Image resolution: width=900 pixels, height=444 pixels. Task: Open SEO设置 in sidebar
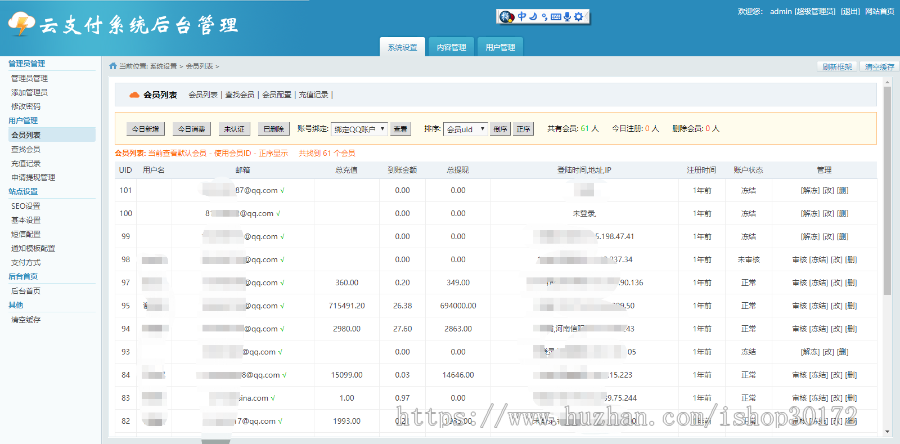pos(26,206)
